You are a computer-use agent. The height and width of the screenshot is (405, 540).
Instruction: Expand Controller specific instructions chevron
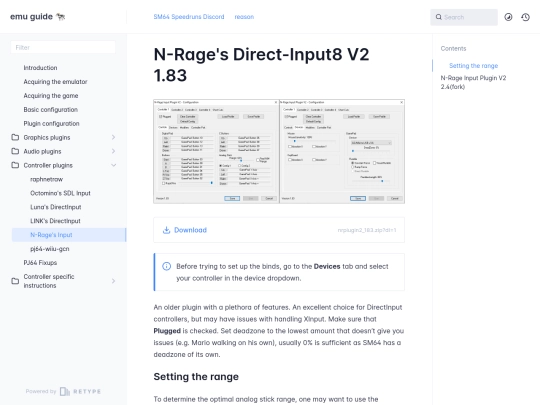click(113, 281)
